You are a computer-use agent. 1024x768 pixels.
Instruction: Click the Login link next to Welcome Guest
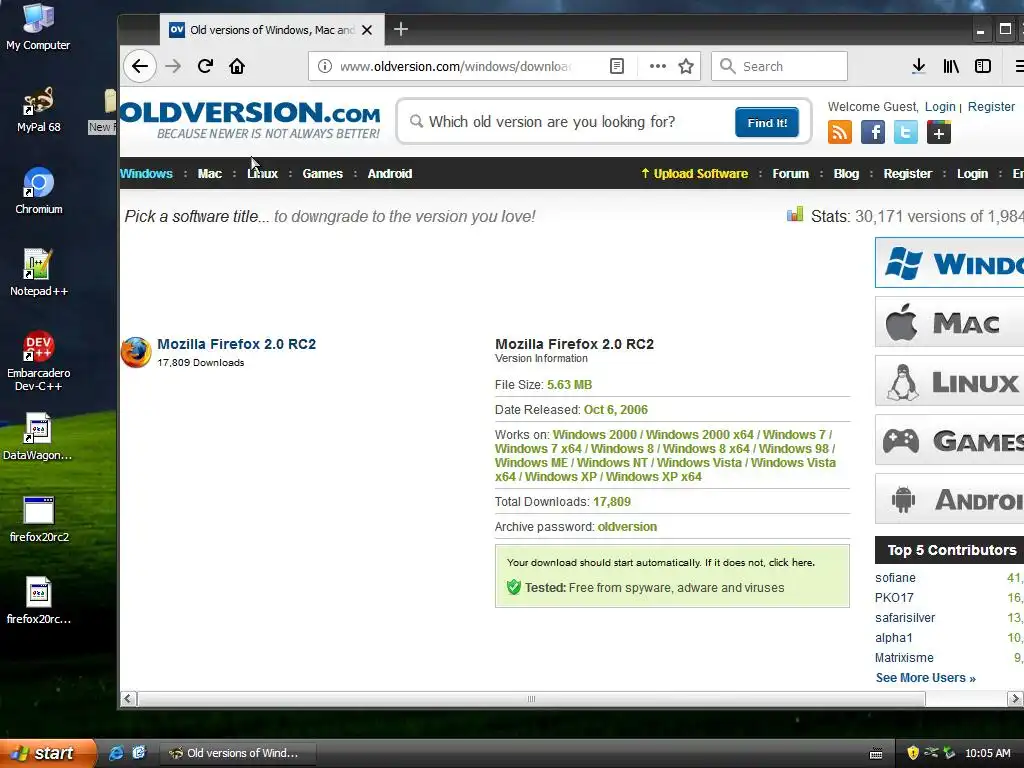pyautogui.click(x=940, y=106)
